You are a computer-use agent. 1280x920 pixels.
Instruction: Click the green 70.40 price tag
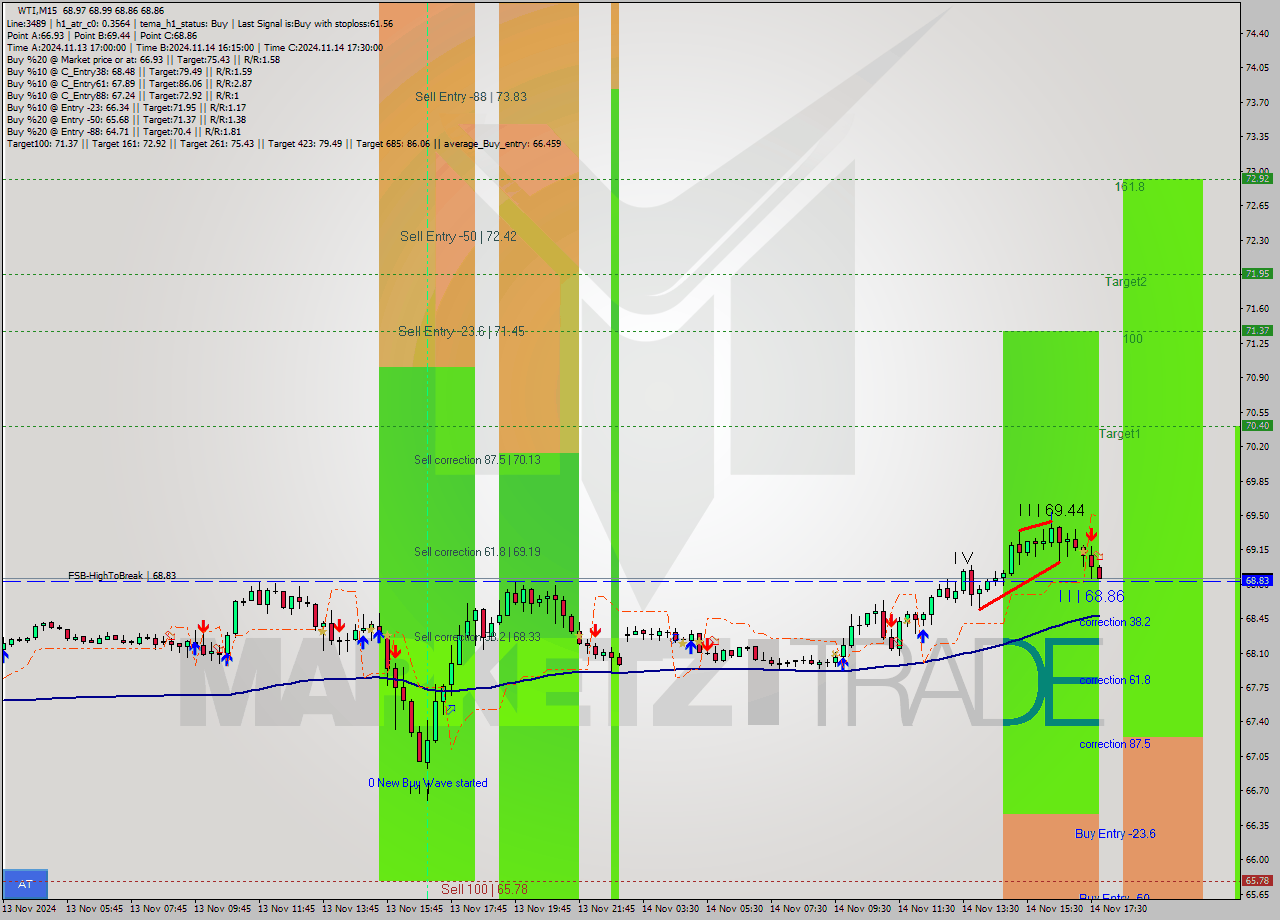(1257, 425)
